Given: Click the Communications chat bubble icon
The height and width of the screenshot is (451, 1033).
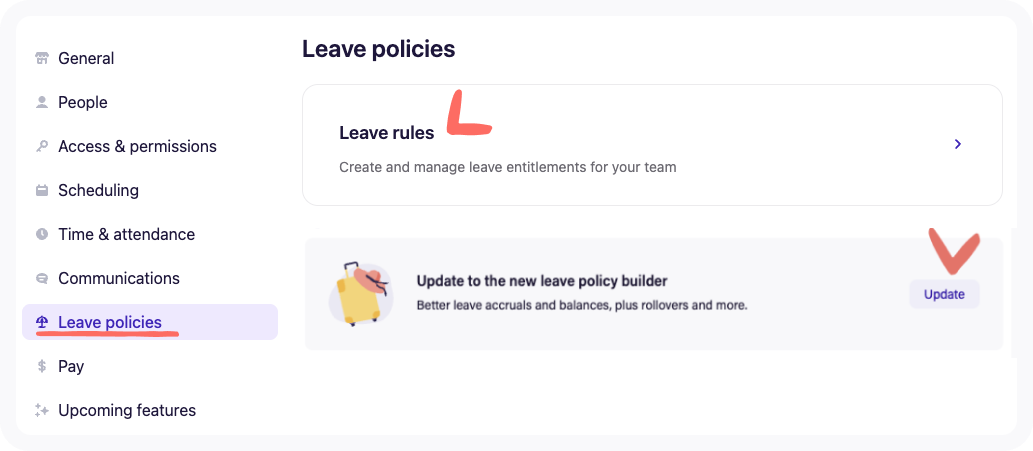Looking at the screenshot, I should coord(42,278).
